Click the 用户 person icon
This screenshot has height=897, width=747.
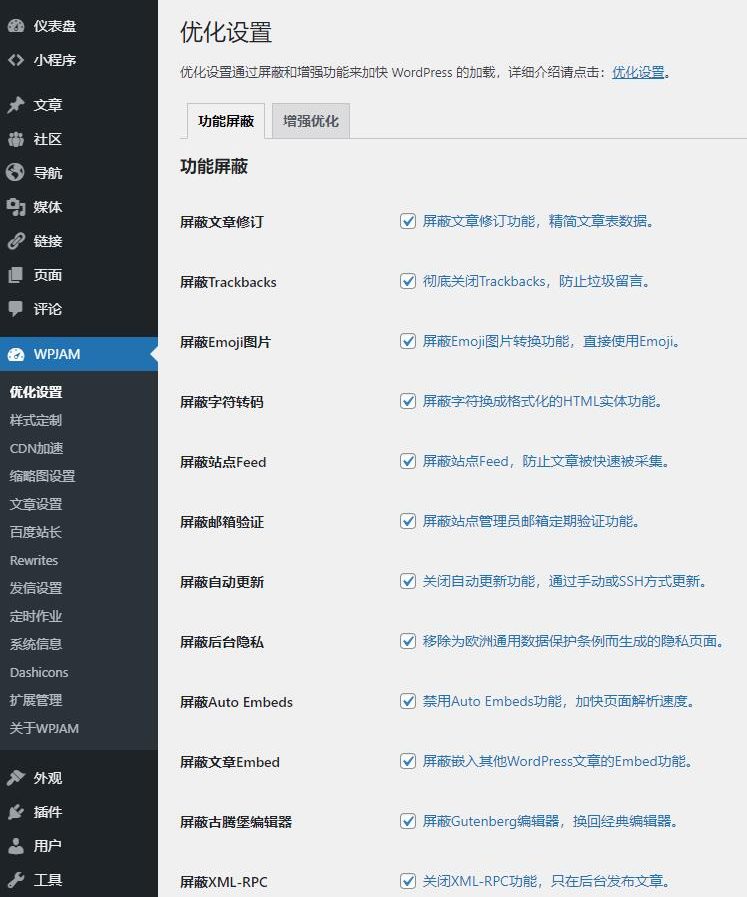(x=16, y=846)
